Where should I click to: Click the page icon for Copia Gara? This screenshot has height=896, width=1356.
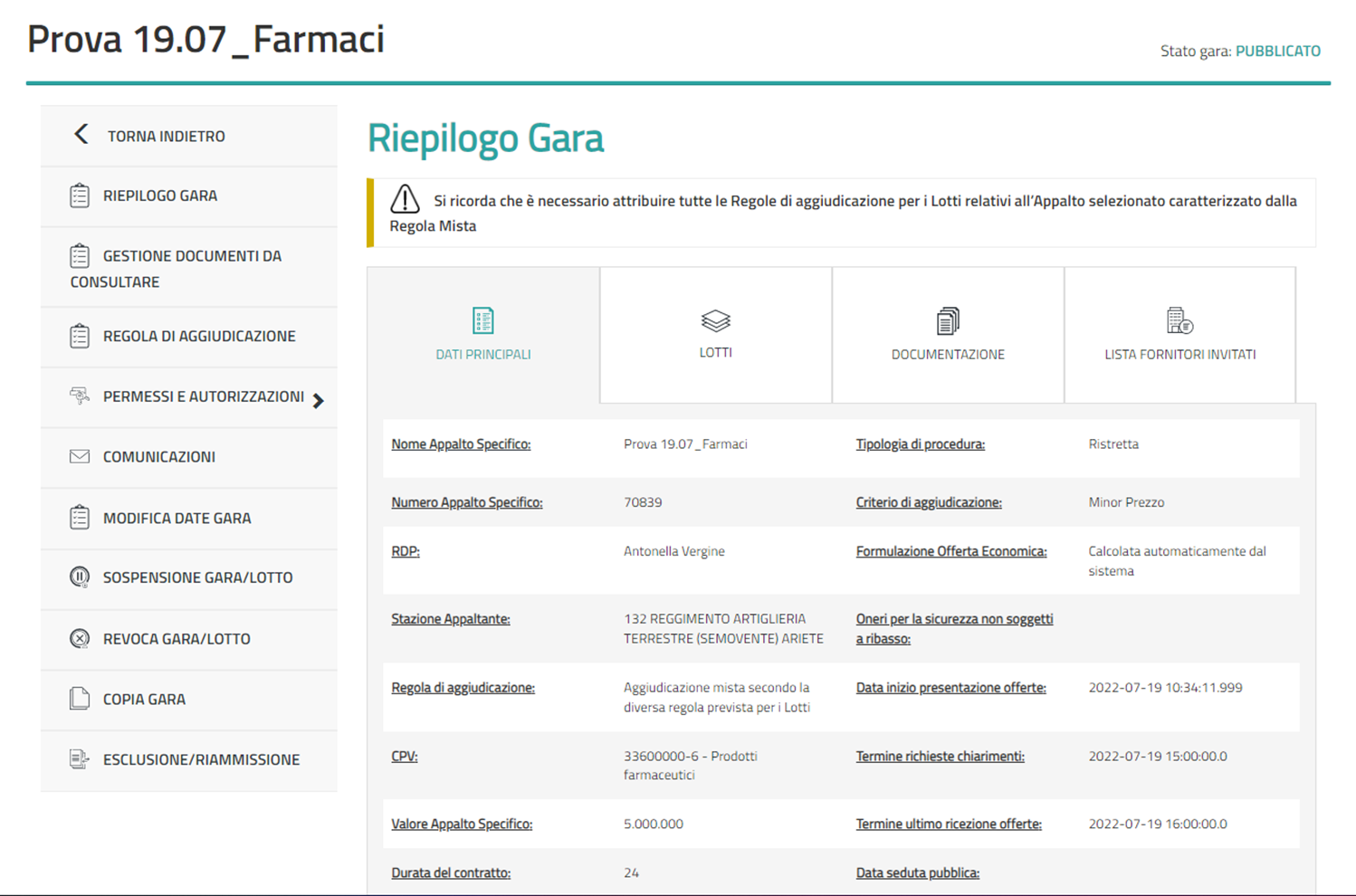(80, 699)
